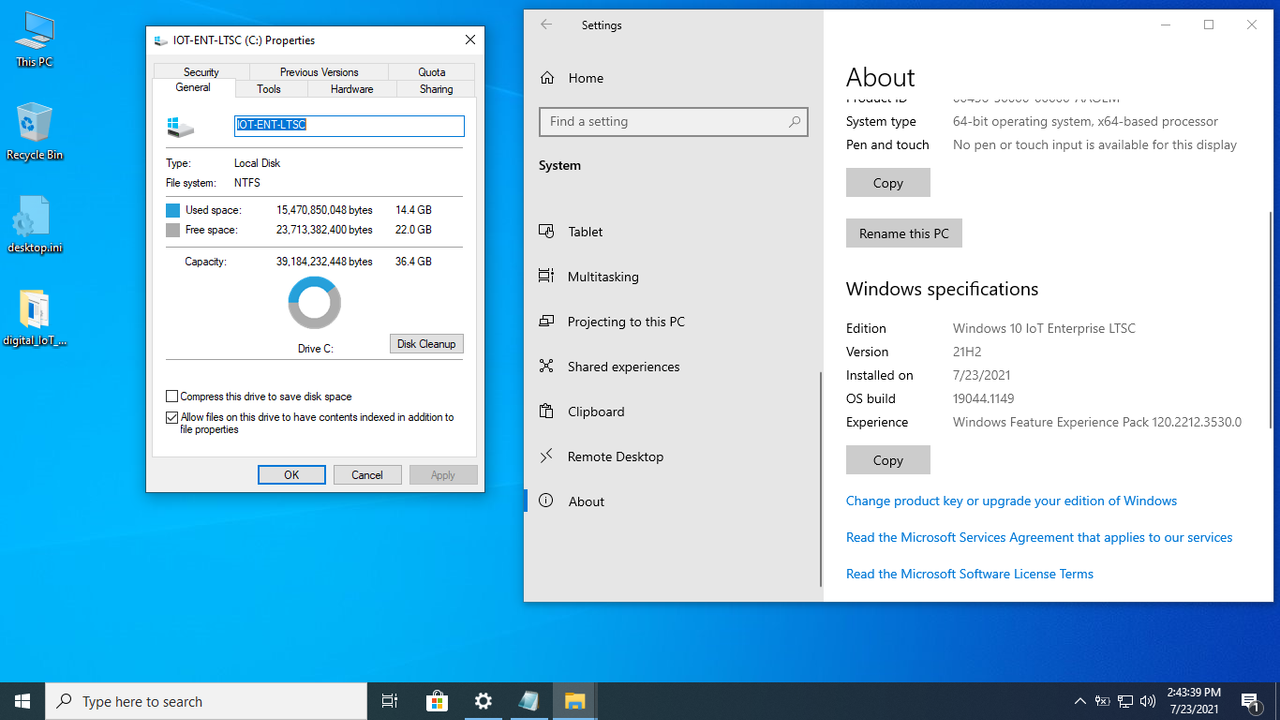1280x720 pixels.
Task: Click the taskbar Type here to search box
Action: (206, 701)
